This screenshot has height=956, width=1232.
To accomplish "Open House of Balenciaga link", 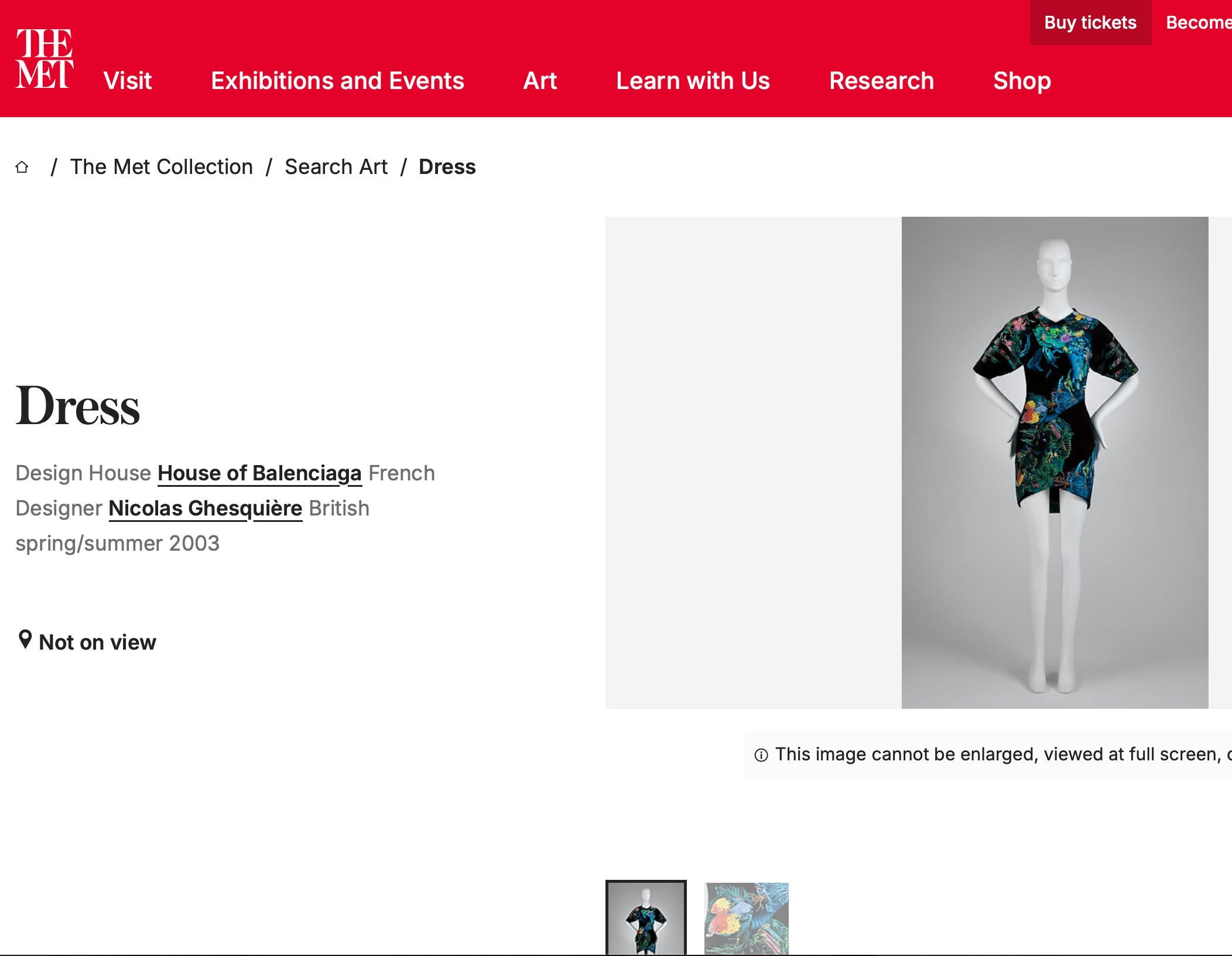I will (x=259, y=473).
